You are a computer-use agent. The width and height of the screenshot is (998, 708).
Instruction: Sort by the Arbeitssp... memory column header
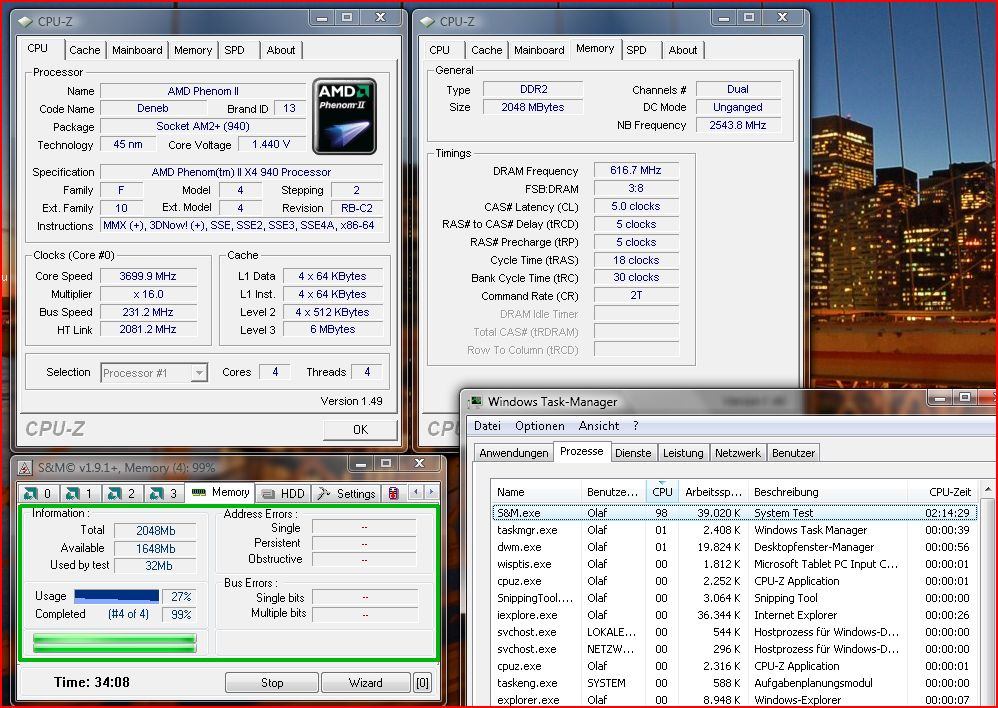713,492
